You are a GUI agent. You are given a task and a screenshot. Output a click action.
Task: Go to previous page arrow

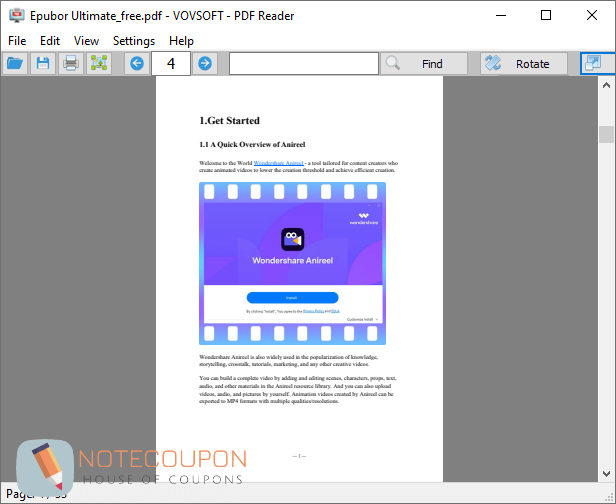[x=137, y=63]
